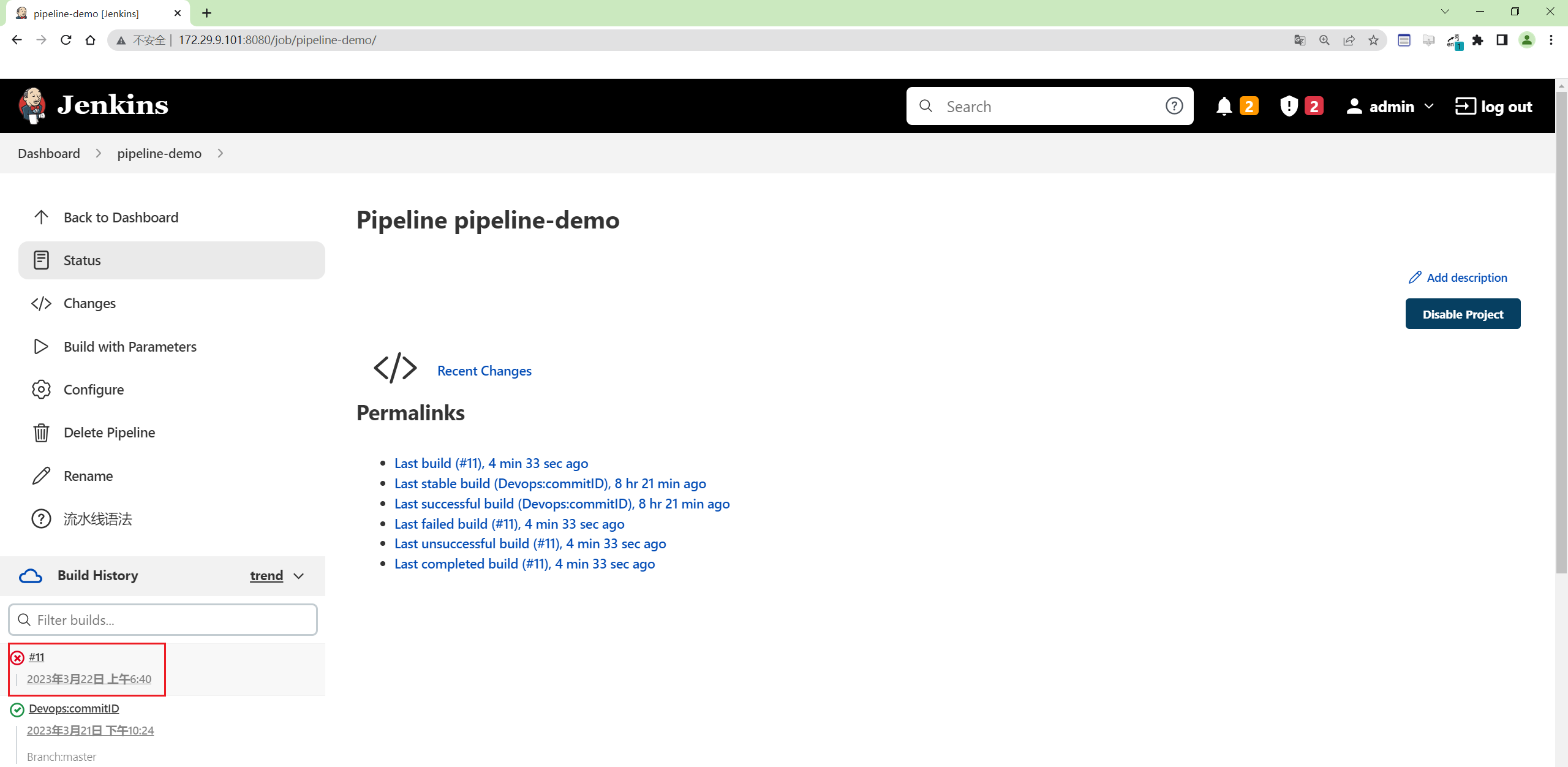Viewport: 1568px width, 767px height.
Task: Click the address bar URL
Action: pyautogui.click(x=277, y=40)
